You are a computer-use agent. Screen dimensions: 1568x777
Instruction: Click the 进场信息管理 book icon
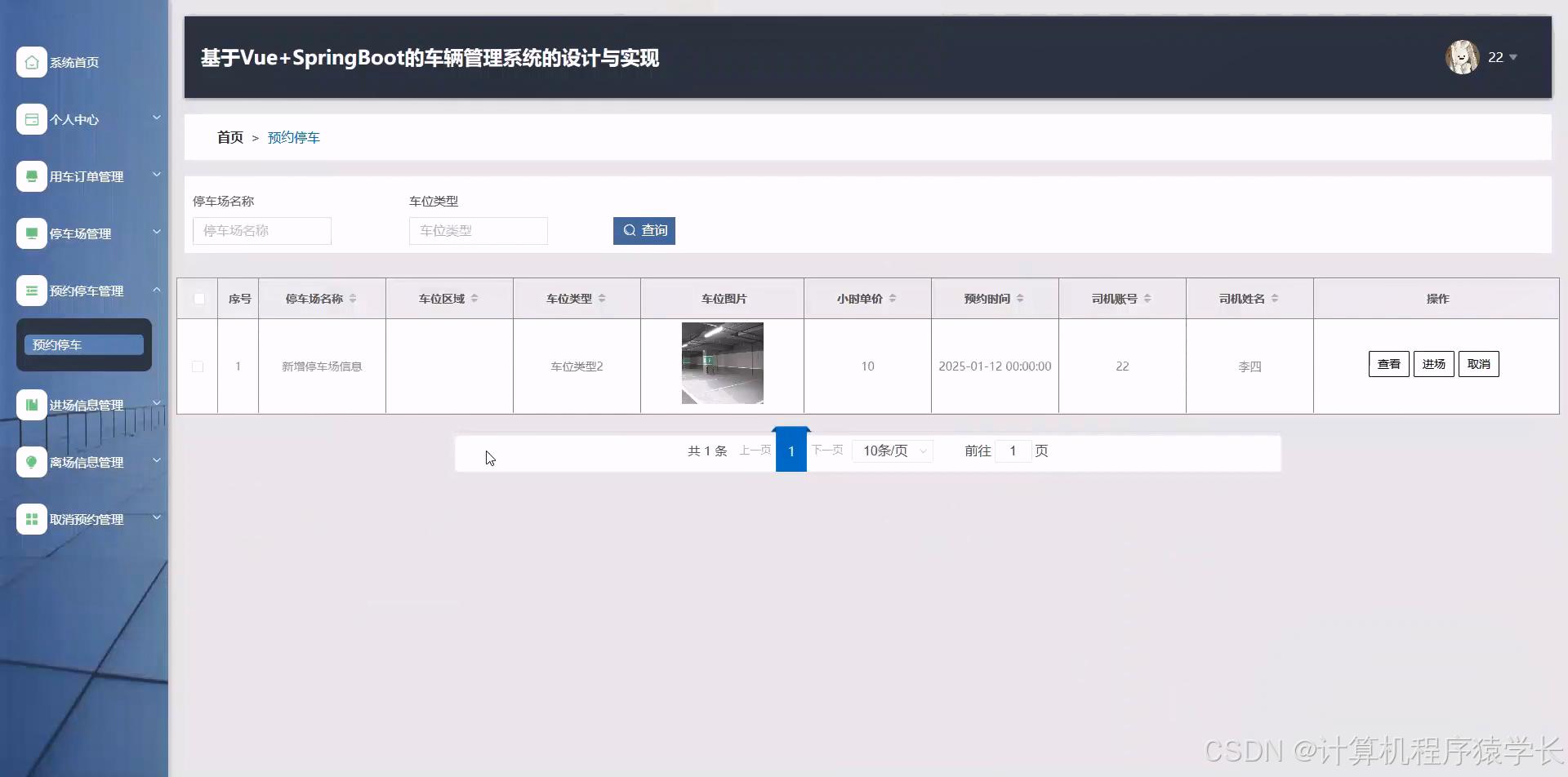tap(31, 404)
